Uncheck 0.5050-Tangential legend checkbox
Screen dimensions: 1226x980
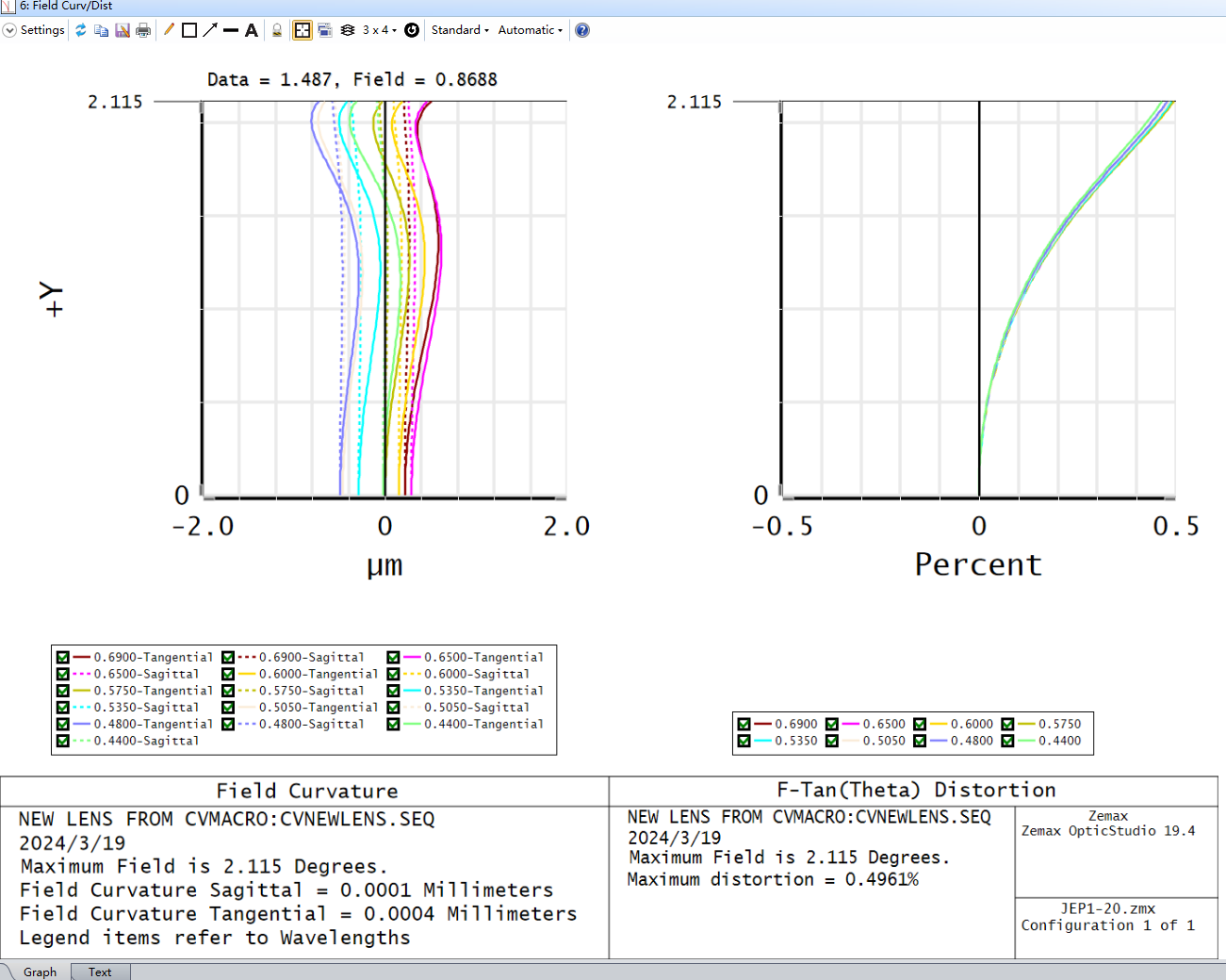[228, 708]
